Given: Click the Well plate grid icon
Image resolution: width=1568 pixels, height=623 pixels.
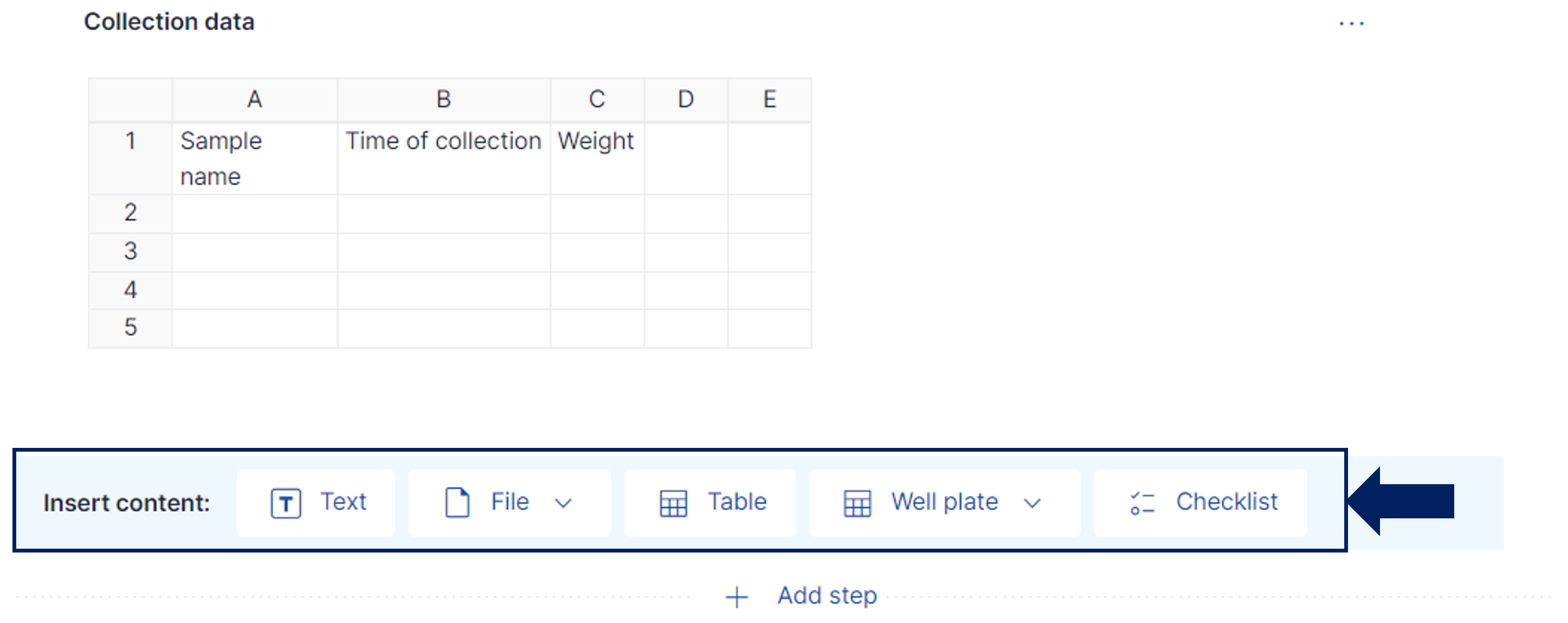Looking at the screenshot, I should pyautogui.click(x=857, y=503).
